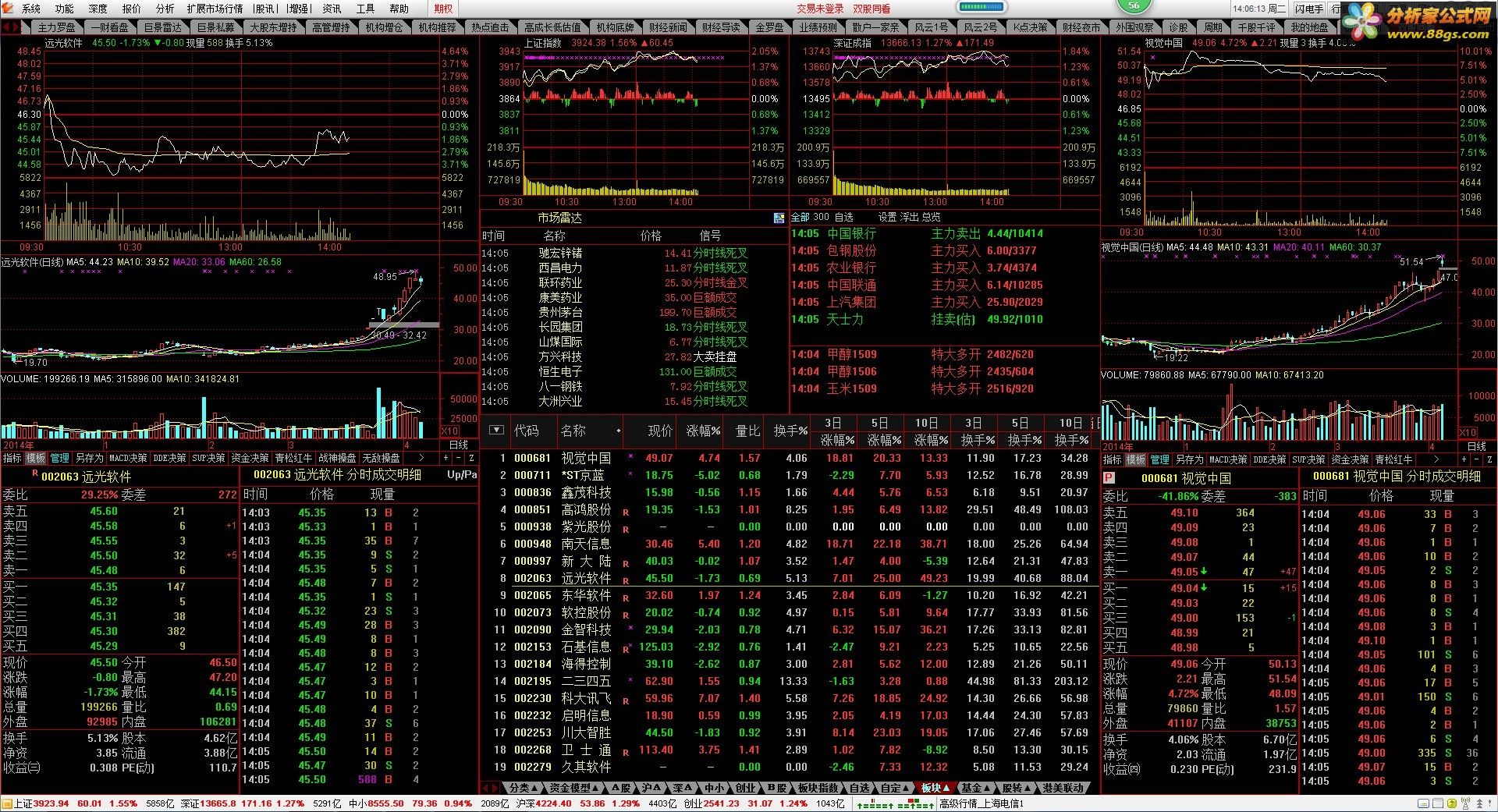Click the minus zoom button under 远光软件 chart
The width and height of the screenshot is (1498, 812).
click(458, 458)
